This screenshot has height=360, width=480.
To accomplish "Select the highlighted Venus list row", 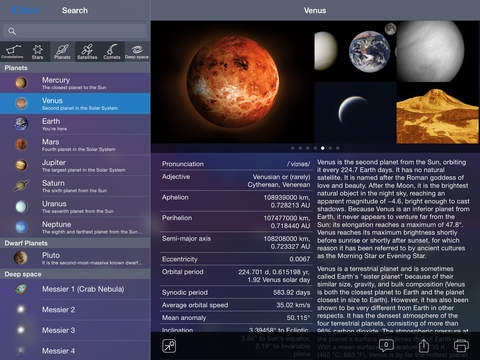I will click(x=75, y=104).
